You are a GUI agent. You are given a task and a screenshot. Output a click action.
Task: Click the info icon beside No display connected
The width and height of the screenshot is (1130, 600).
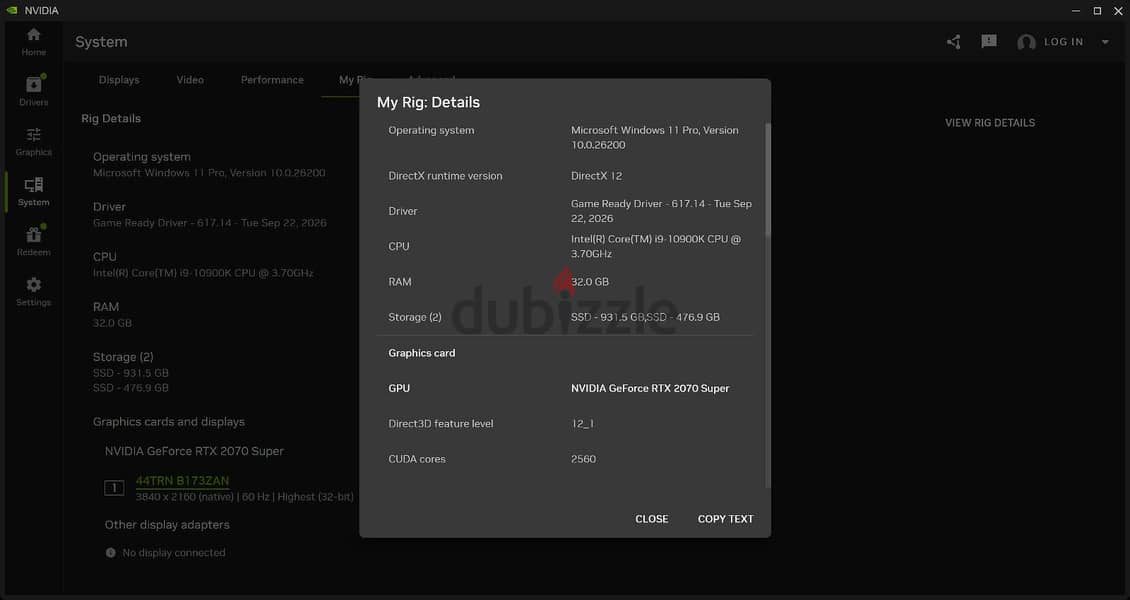tap(110, 552)
